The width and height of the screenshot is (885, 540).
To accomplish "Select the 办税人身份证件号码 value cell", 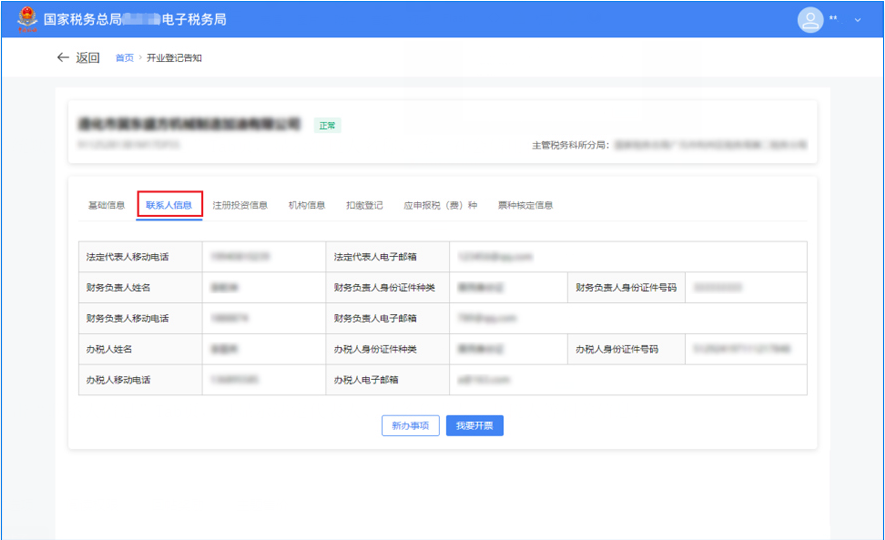I will [x=746, y=349].
